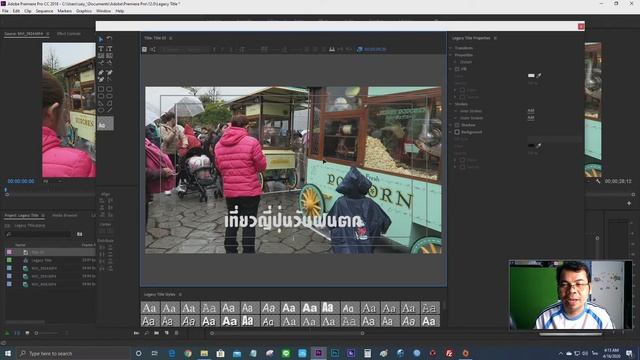The width and height of the screenshot is (640, 360).
Task: Select the Convert Anchor Point tool
Action: (109, 79)
